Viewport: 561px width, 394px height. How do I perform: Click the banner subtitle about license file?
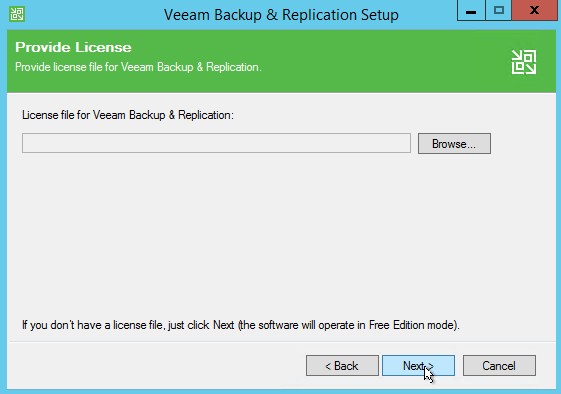click(x=138, y=67)
